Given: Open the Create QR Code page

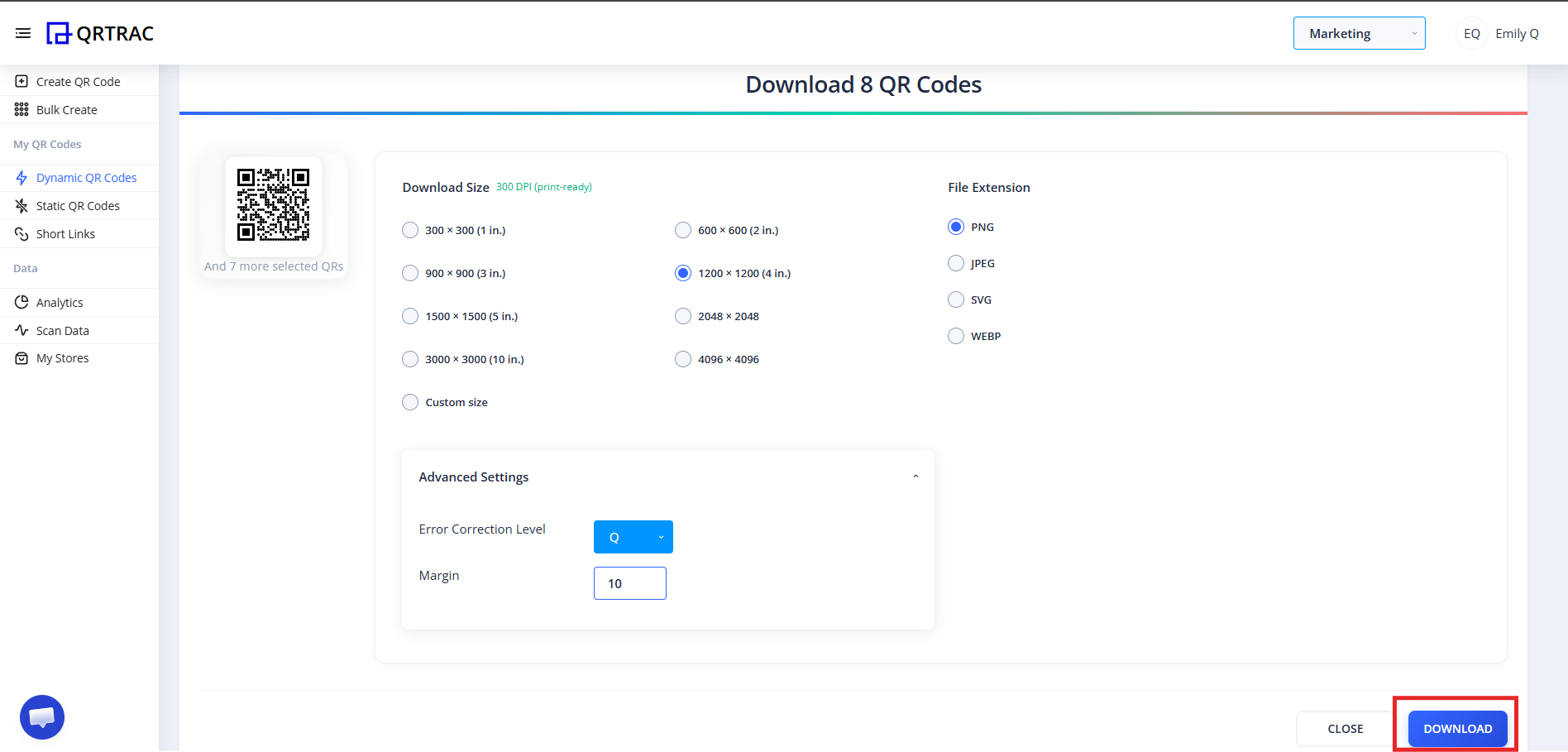Looking at the screenshot, I should coord(78,81).
